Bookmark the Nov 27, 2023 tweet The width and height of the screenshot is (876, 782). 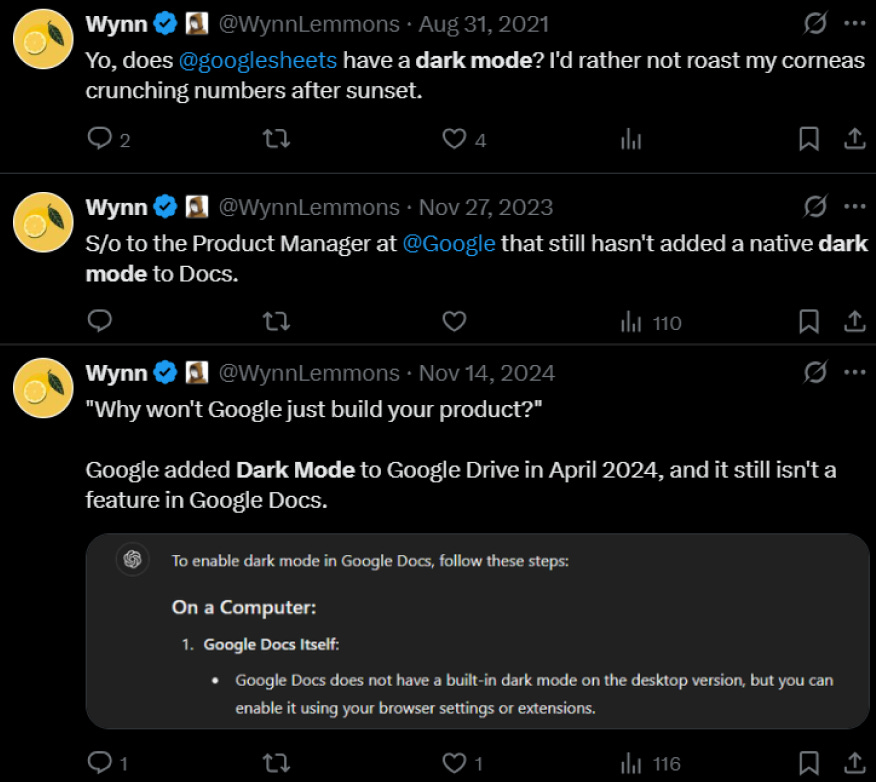click(x=808, y=321)
